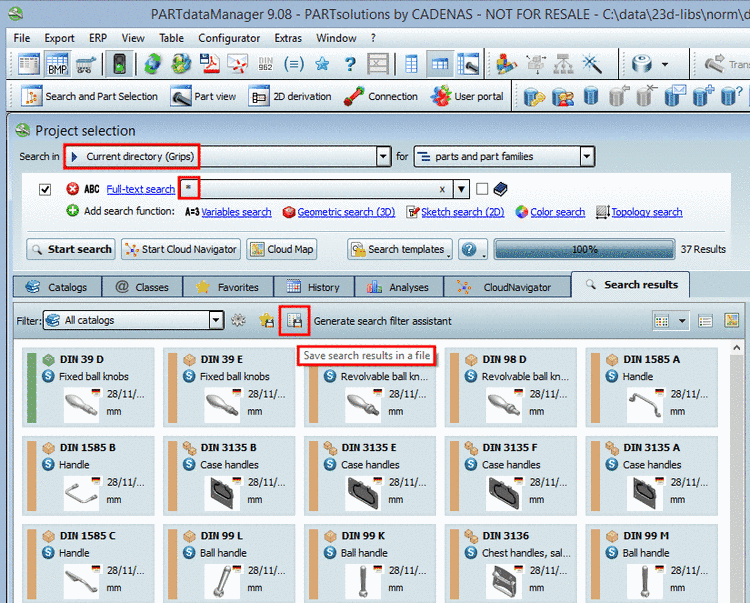Click the User portal button

click(x=466, y=96)
